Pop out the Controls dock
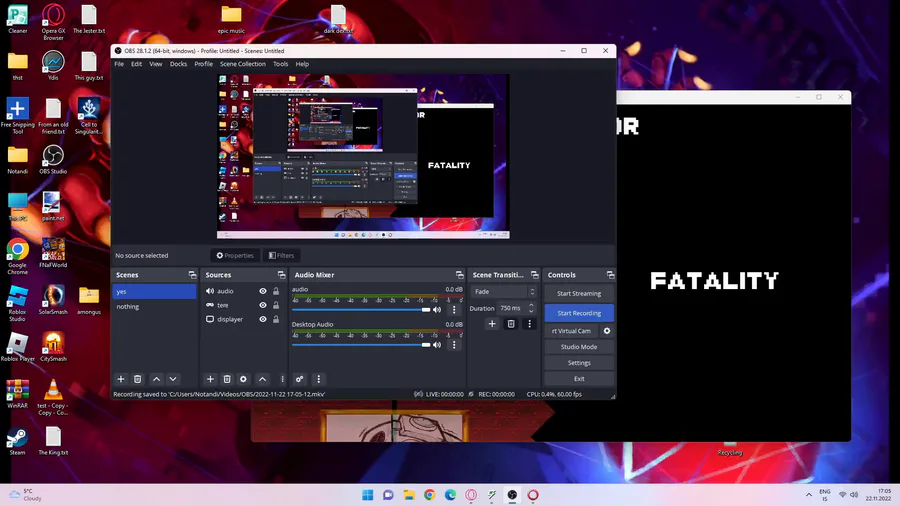900x506 pixels. coord(610,275)
